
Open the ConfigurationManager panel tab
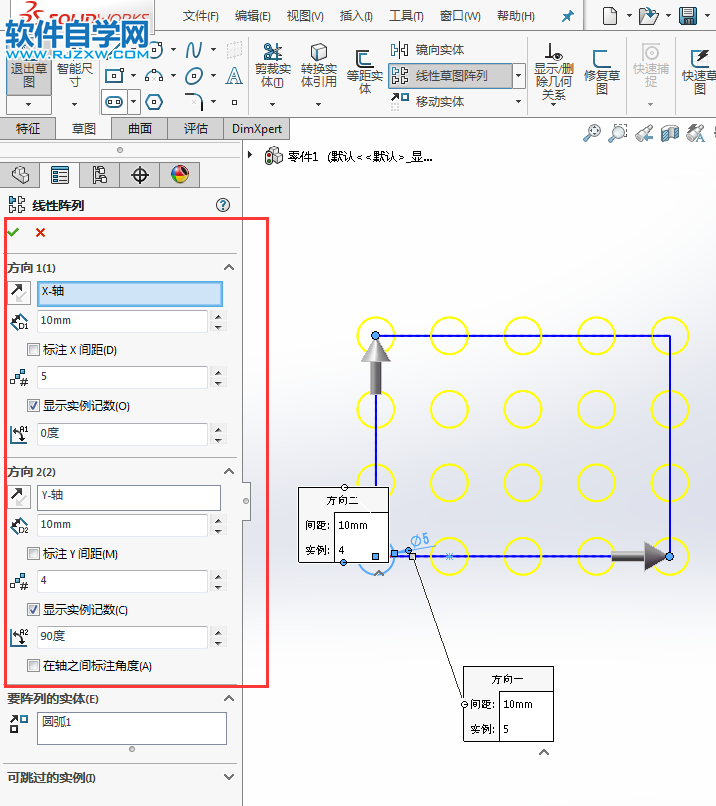100,175
